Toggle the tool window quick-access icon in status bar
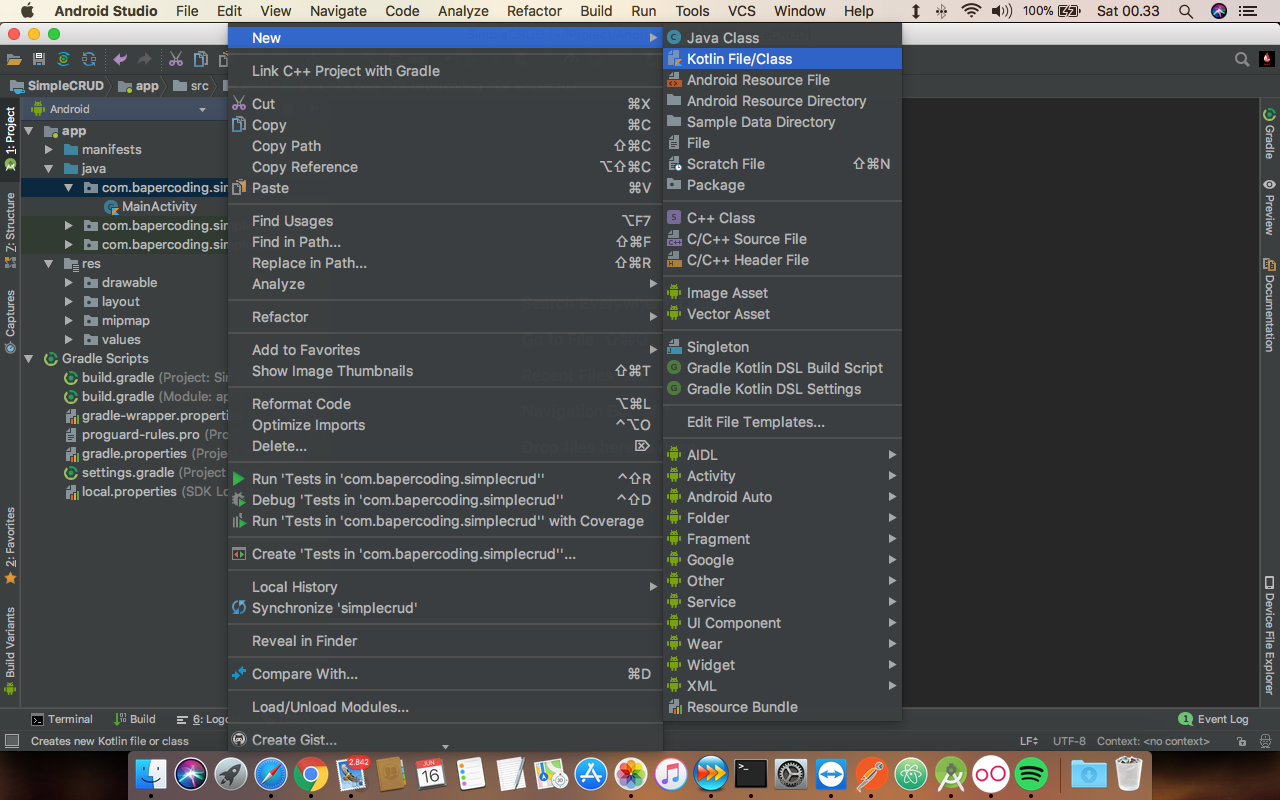 [x=12, y=741]
